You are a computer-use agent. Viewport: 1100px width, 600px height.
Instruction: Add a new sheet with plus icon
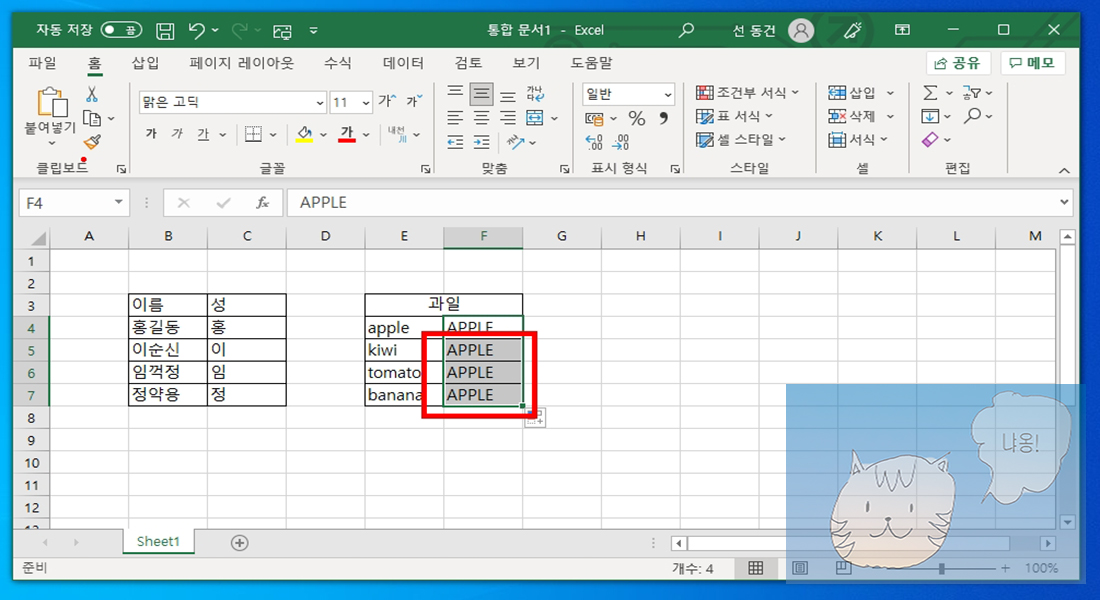point(239,542)
